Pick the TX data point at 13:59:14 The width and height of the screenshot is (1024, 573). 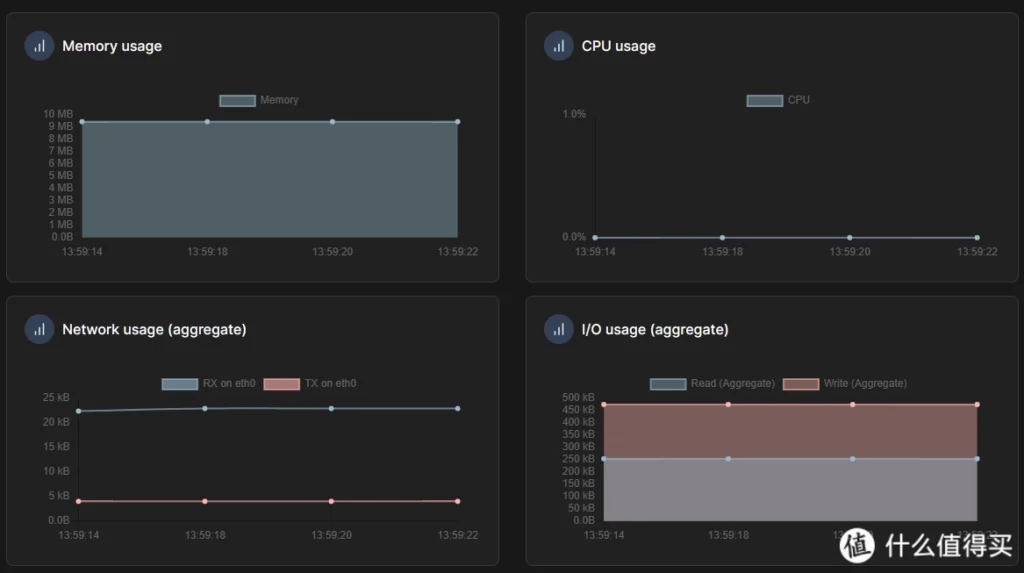(79, 501)
